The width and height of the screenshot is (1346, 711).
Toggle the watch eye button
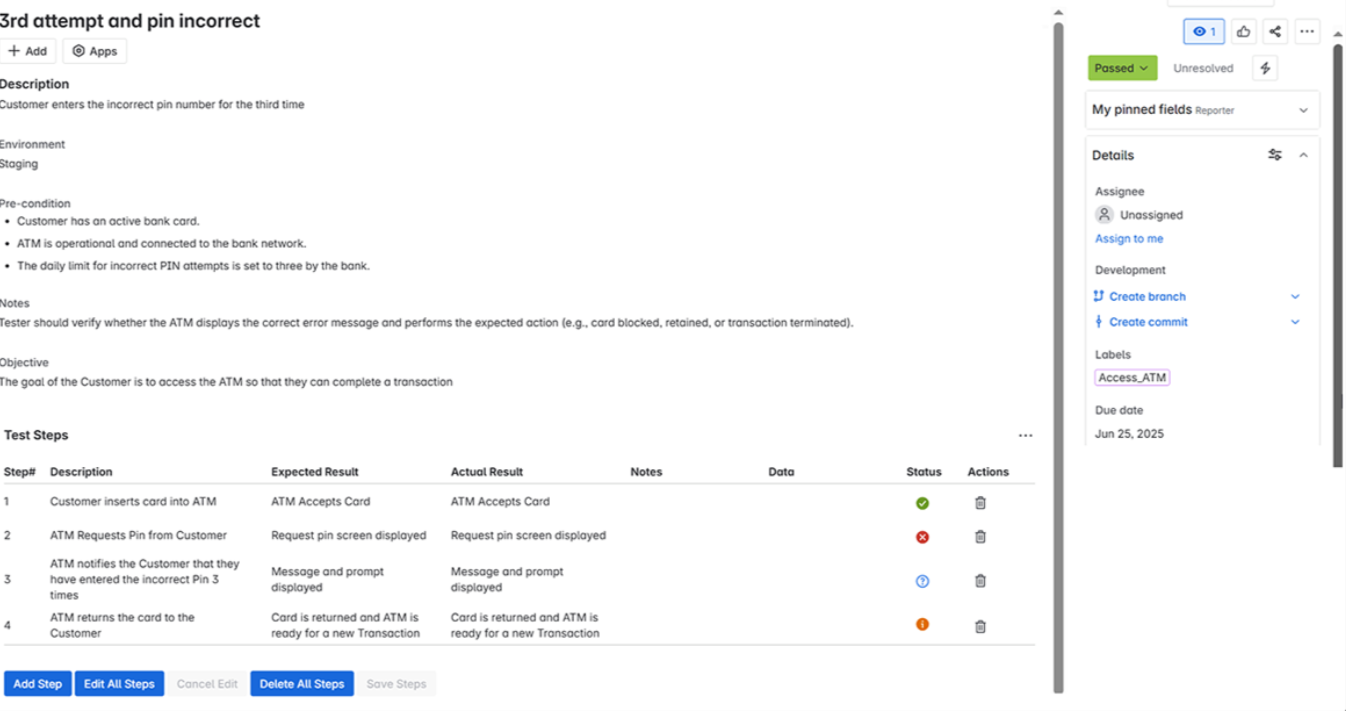tap(1204, 32)
